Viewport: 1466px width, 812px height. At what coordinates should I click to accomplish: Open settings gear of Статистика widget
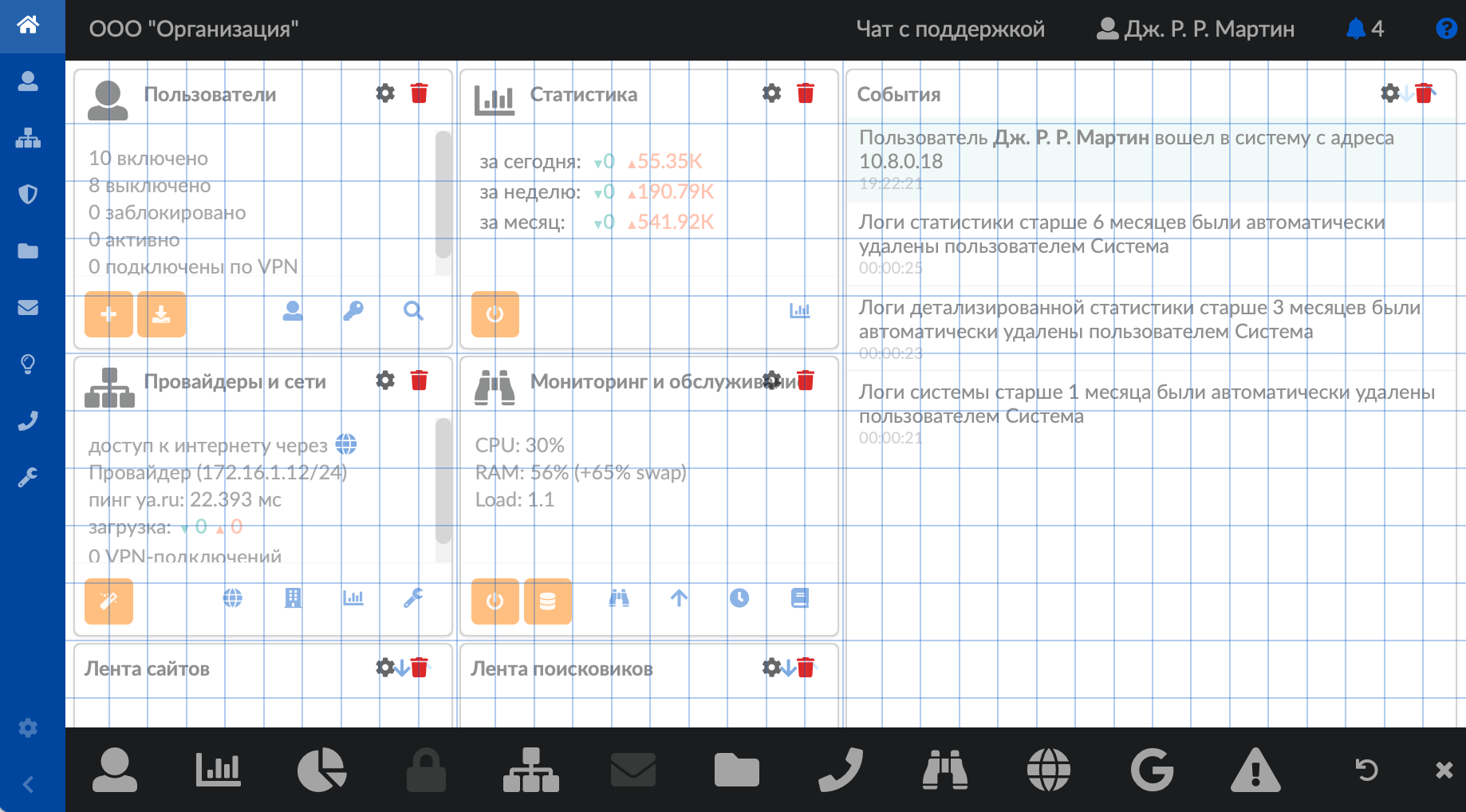(772, 93)
